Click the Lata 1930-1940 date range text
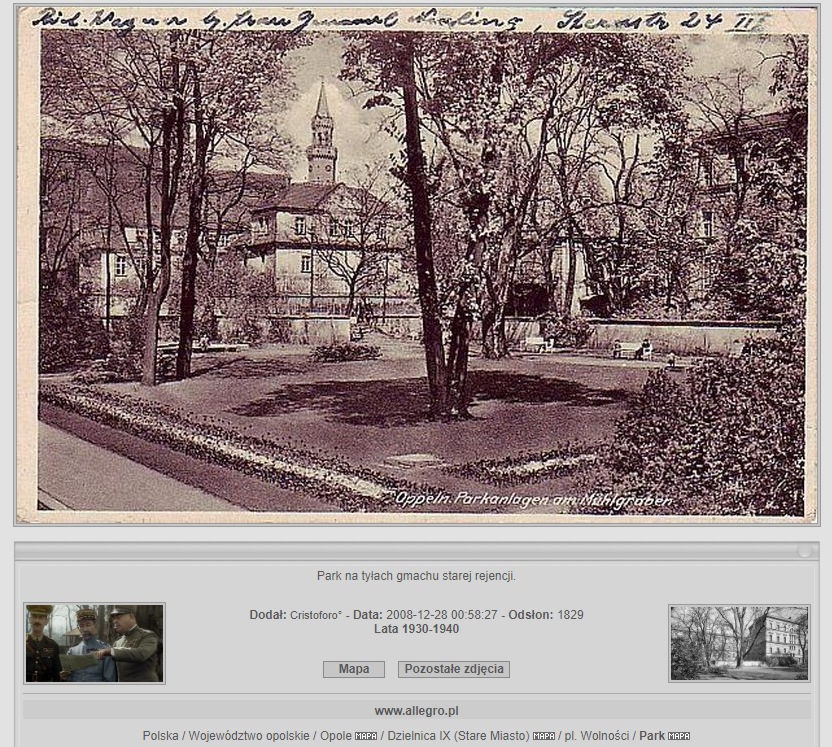Viewport: 832px width, 747px height. [x=416, y=629]
